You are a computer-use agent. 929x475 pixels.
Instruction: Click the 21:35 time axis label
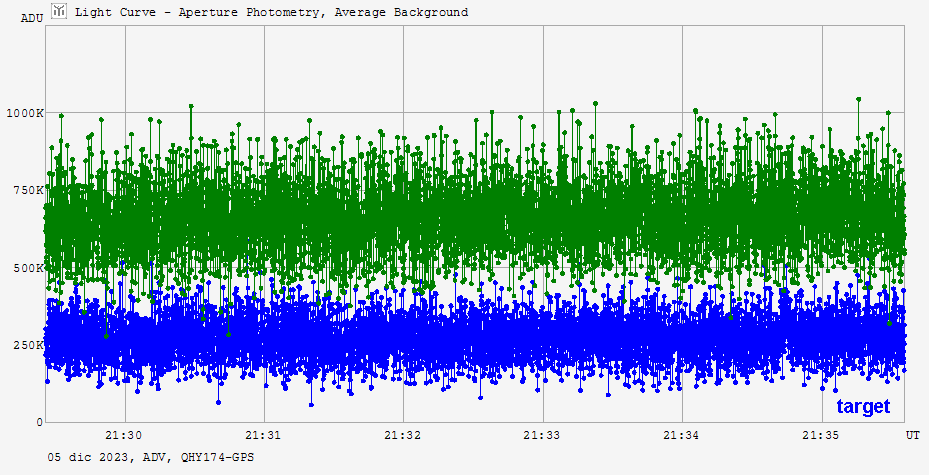pyautogui.click(x=821, y=435)
